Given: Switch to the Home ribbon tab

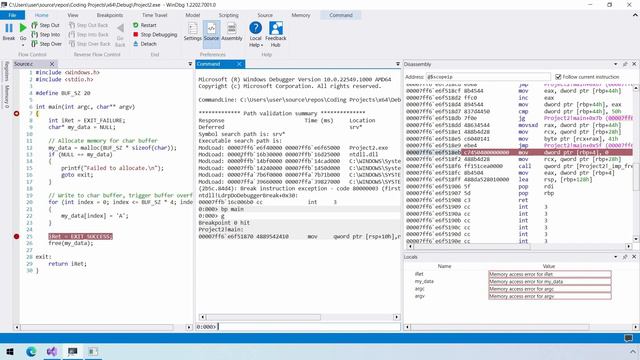Looking at the screenshot, I should tap(41, 15).
